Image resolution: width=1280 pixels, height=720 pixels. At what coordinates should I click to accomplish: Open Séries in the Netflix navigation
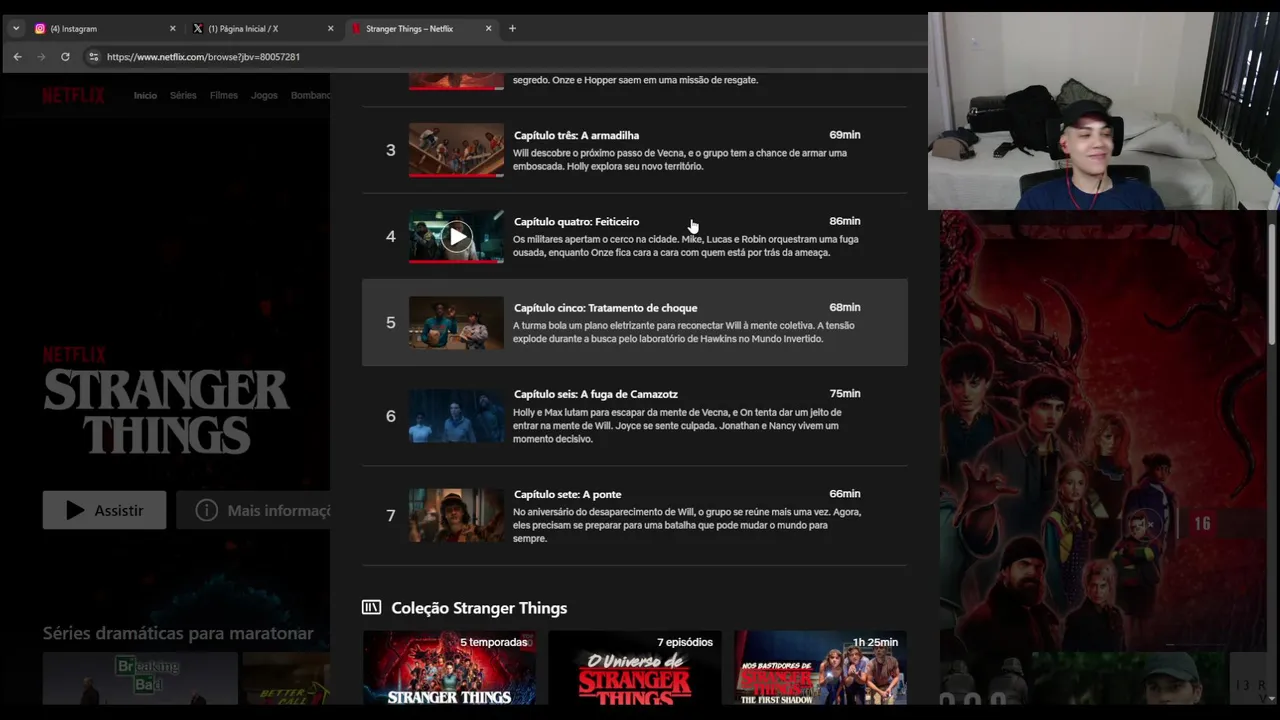tap(183, 95)
